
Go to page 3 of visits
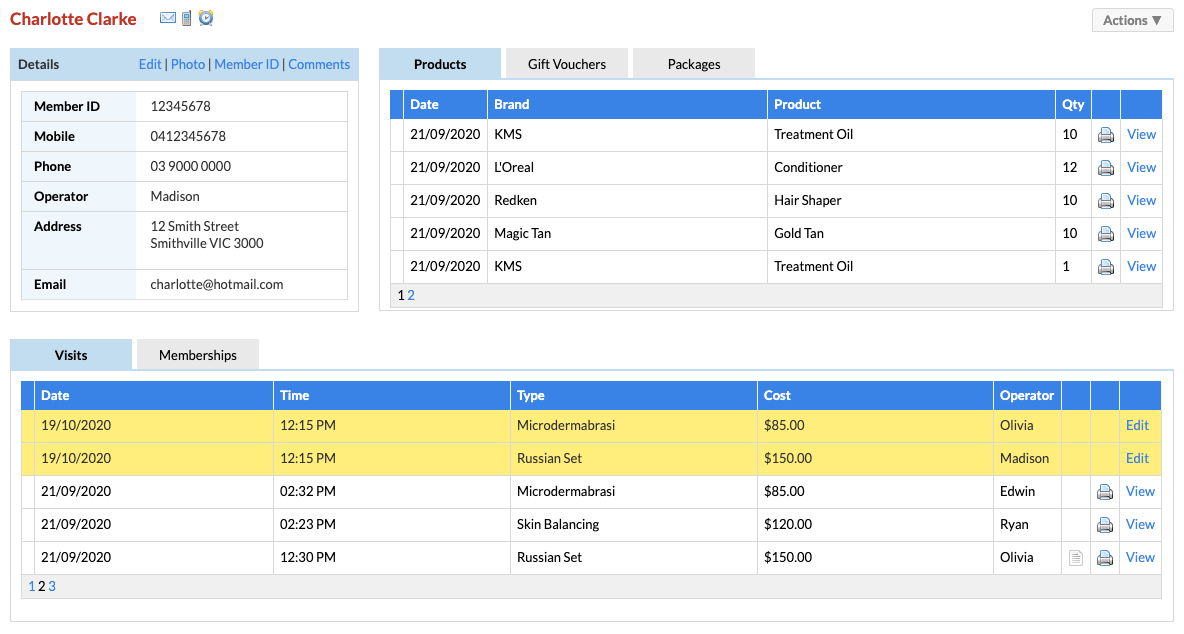(x=51, y=586)
